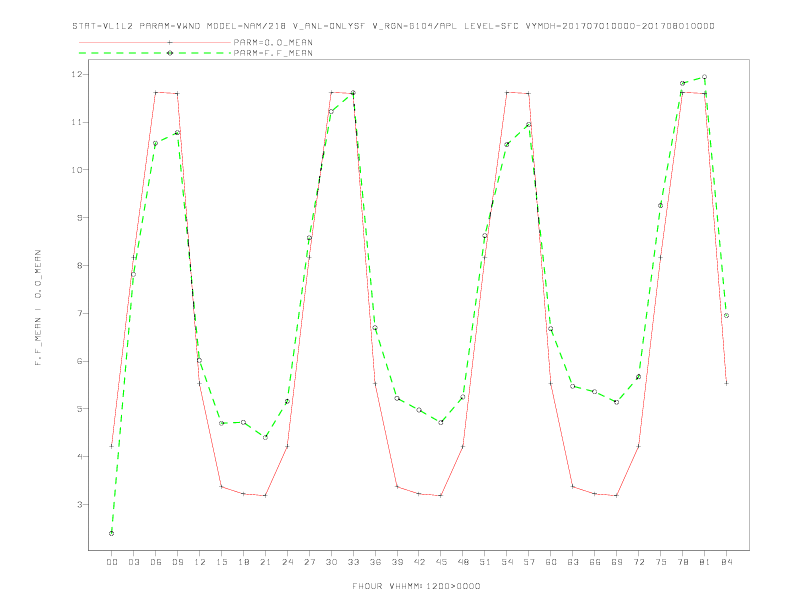Screen dimensions: 792x612
Task: Click x-axis tick label 33
Action: pyautogui.click(x=353, y=562)
